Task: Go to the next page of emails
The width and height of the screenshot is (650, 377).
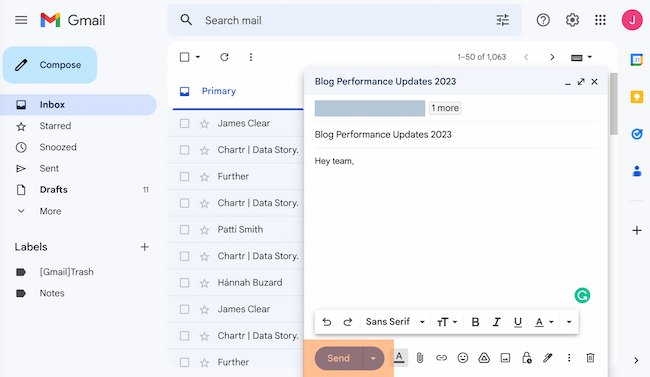Action: pos(552,57)
